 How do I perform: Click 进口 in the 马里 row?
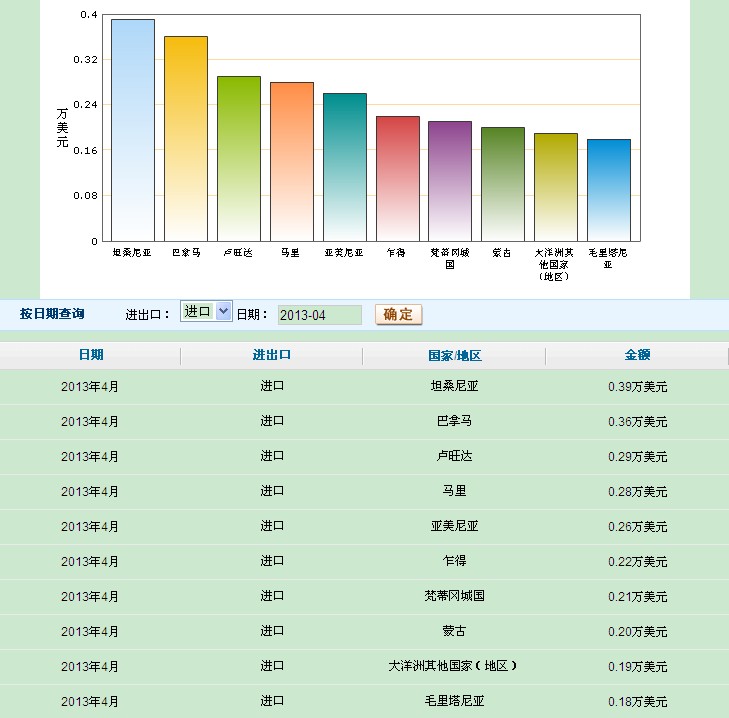click(x=272, y=491)
